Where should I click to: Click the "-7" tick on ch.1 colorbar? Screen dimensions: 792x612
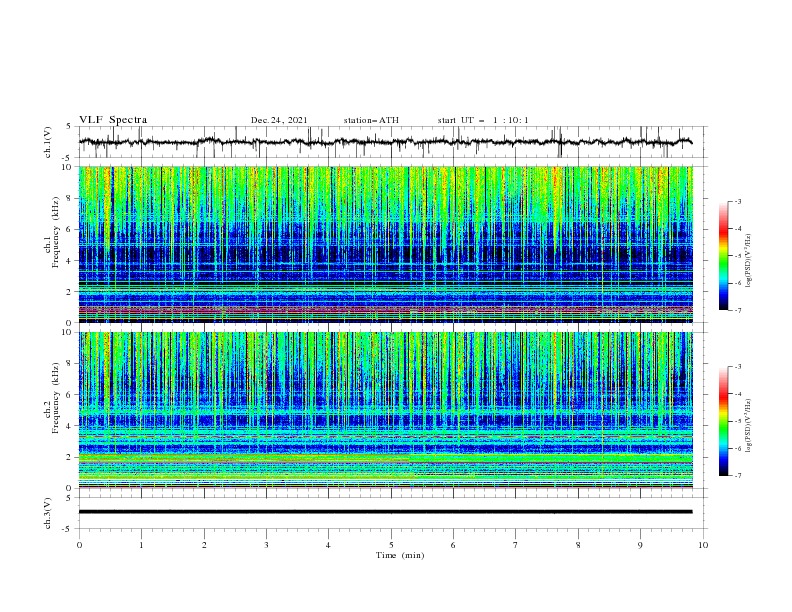(x=737, y=310)
